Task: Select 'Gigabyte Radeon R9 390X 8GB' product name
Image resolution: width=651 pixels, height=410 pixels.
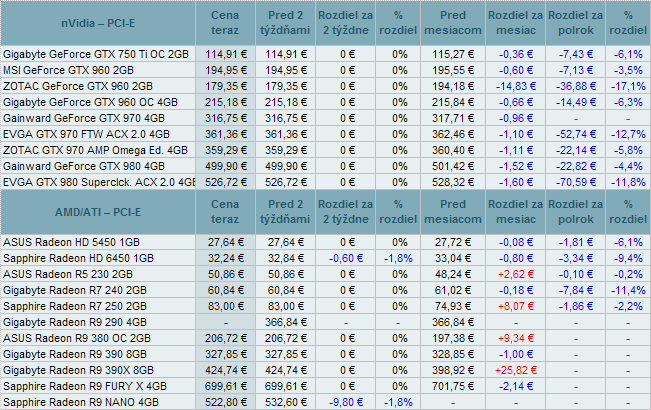Action: click(78, 371)
